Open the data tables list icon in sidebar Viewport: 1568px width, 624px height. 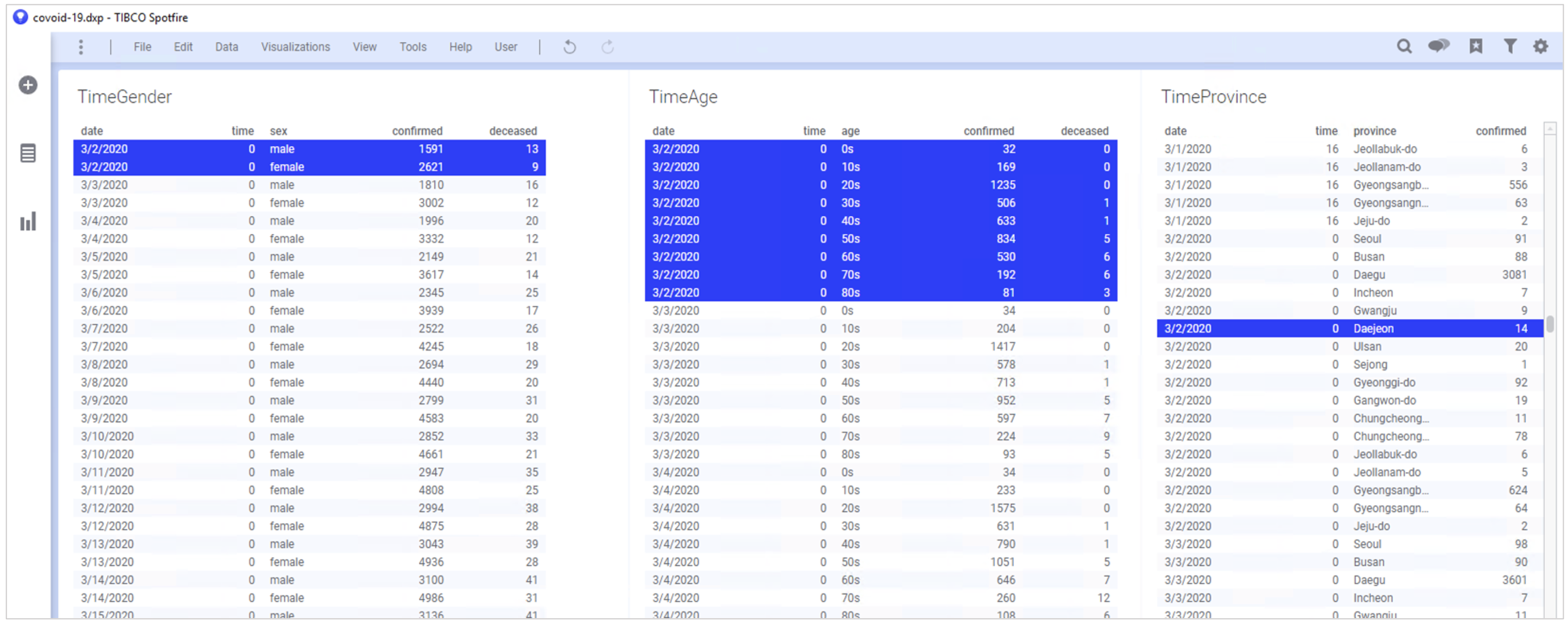pyautogui.click(x=28, y=153)
